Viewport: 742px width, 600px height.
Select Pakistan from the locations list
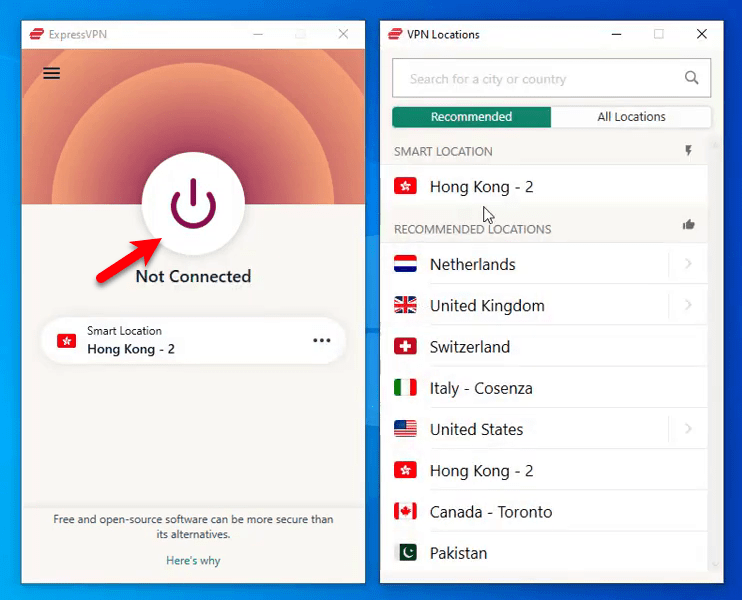tap(544, 553)
